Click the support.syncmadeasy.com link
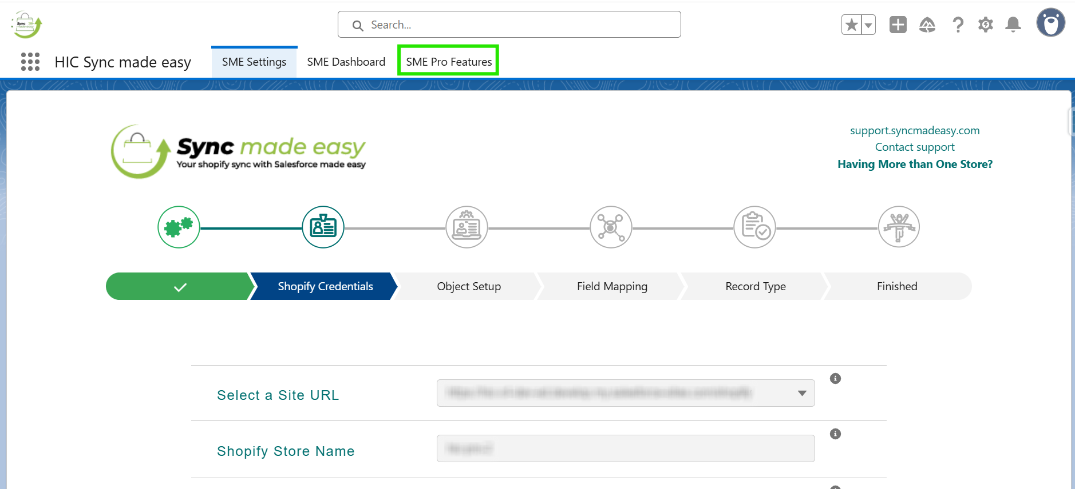1075x489 pixels. pyautogui.click(x=915, y=130)
